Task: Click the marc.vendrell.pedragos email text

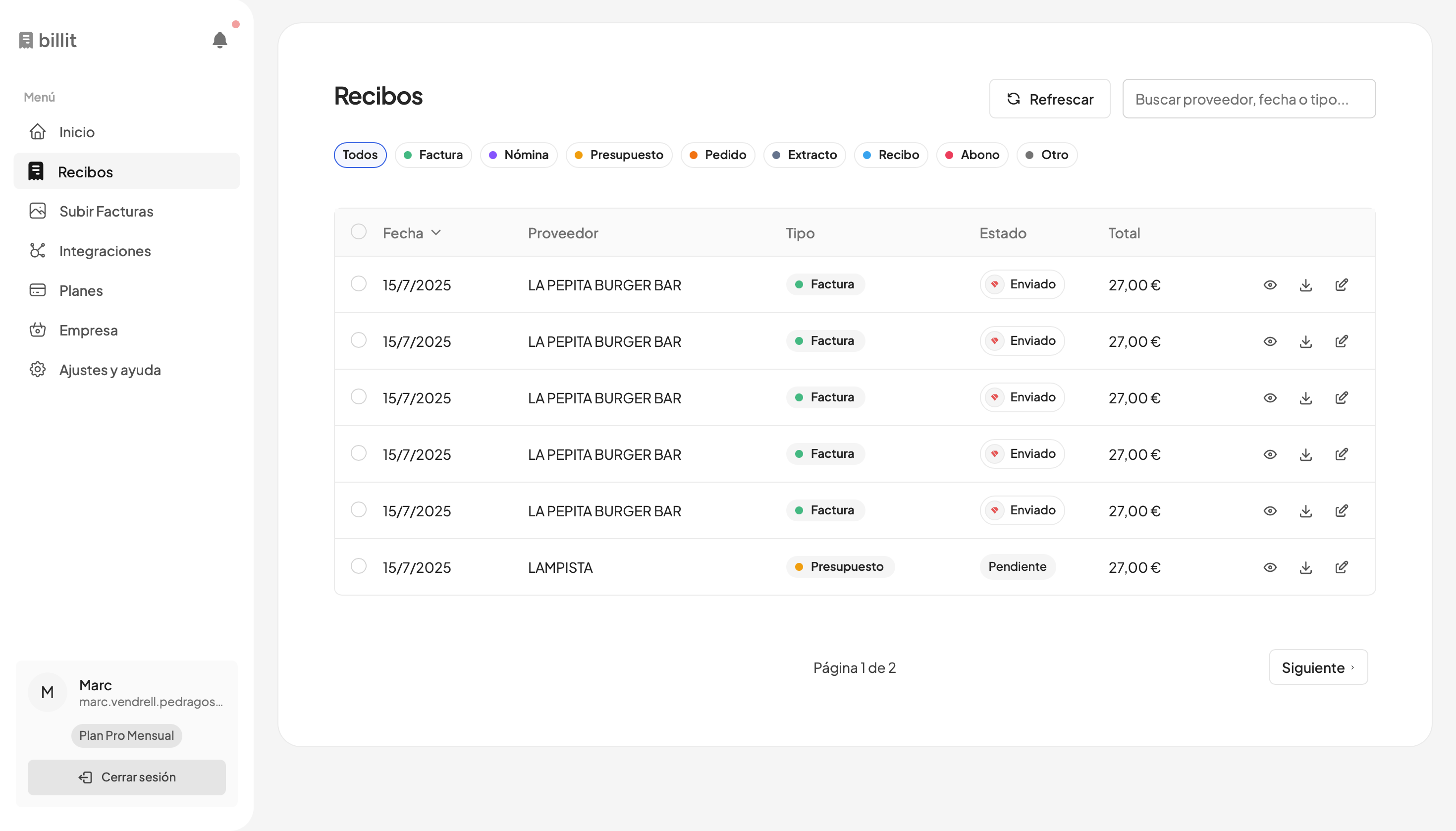Action: tap(151, 702)
